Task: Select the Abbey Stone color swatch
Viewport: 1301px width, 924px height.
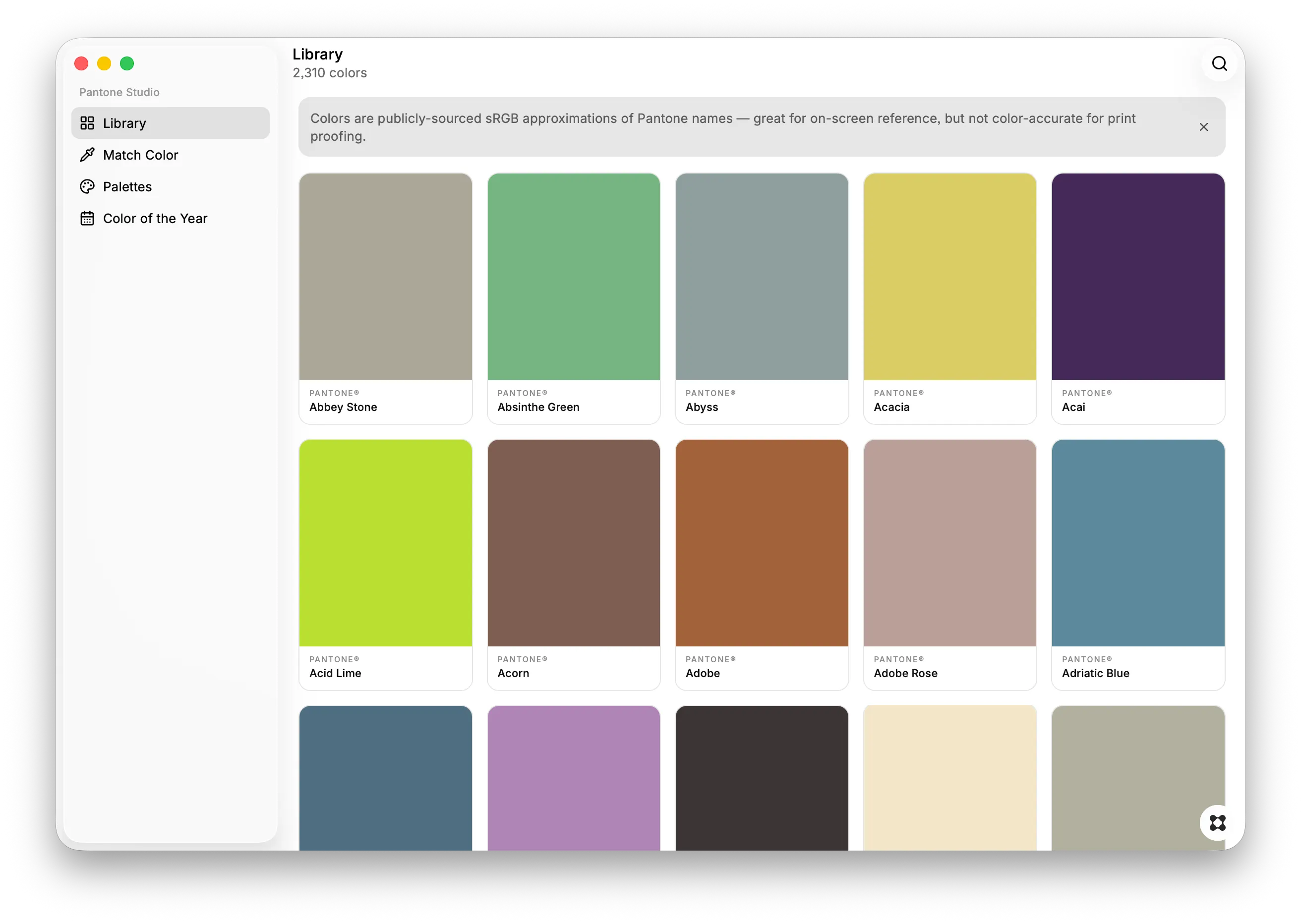Action: click(x=385, y=277)
